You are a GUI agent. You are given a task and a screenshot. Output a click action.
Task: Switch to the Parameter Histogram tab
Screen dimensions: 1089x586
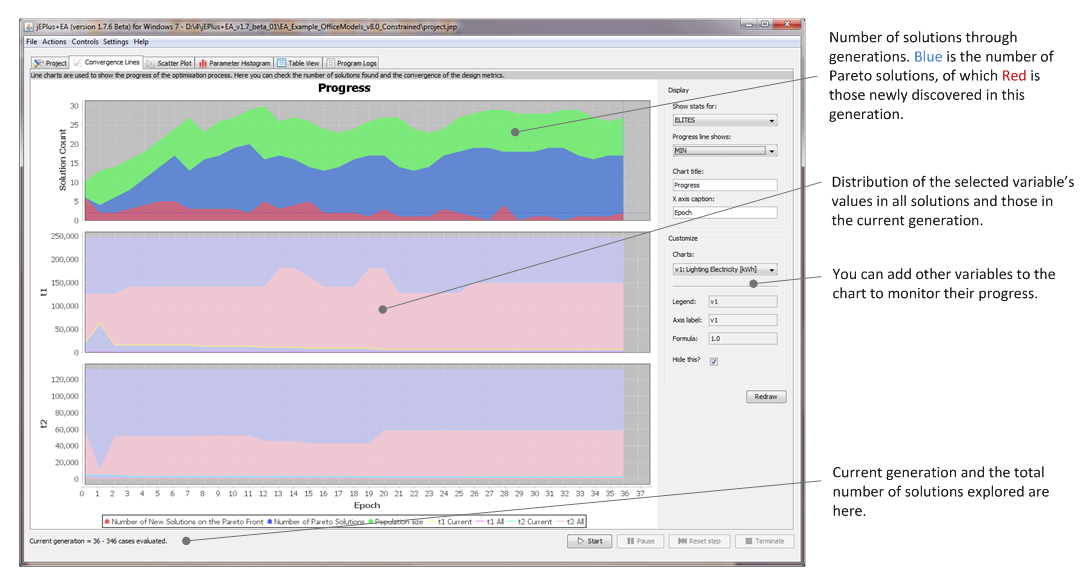(x=234, y=62)
